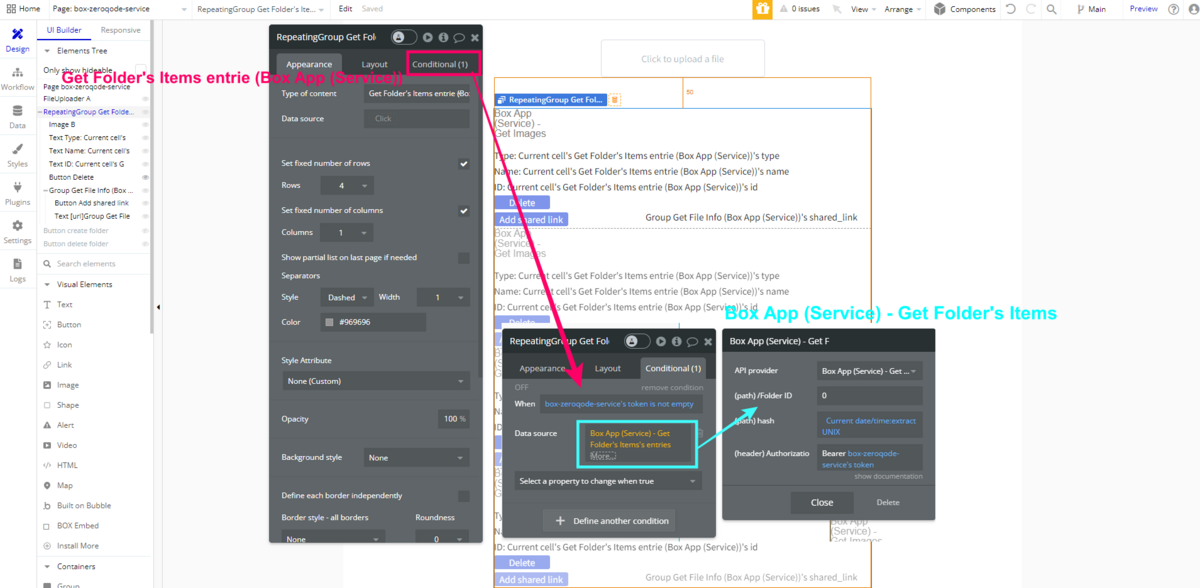The image size is (1200, 588).
Task: Click the orange gift box icon
Action: pyautogui.click(x=763, y=9)
